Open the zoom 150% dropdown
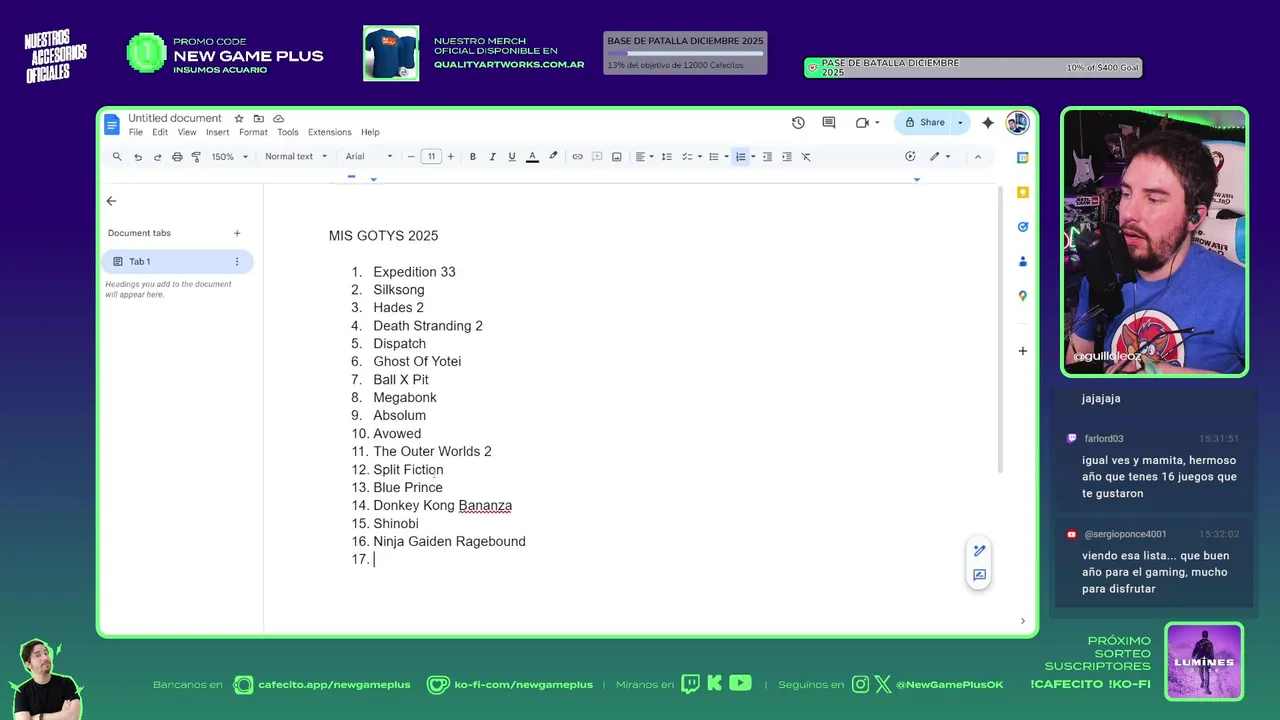This screenshot has width=1280, height=720. pos(230,157)
